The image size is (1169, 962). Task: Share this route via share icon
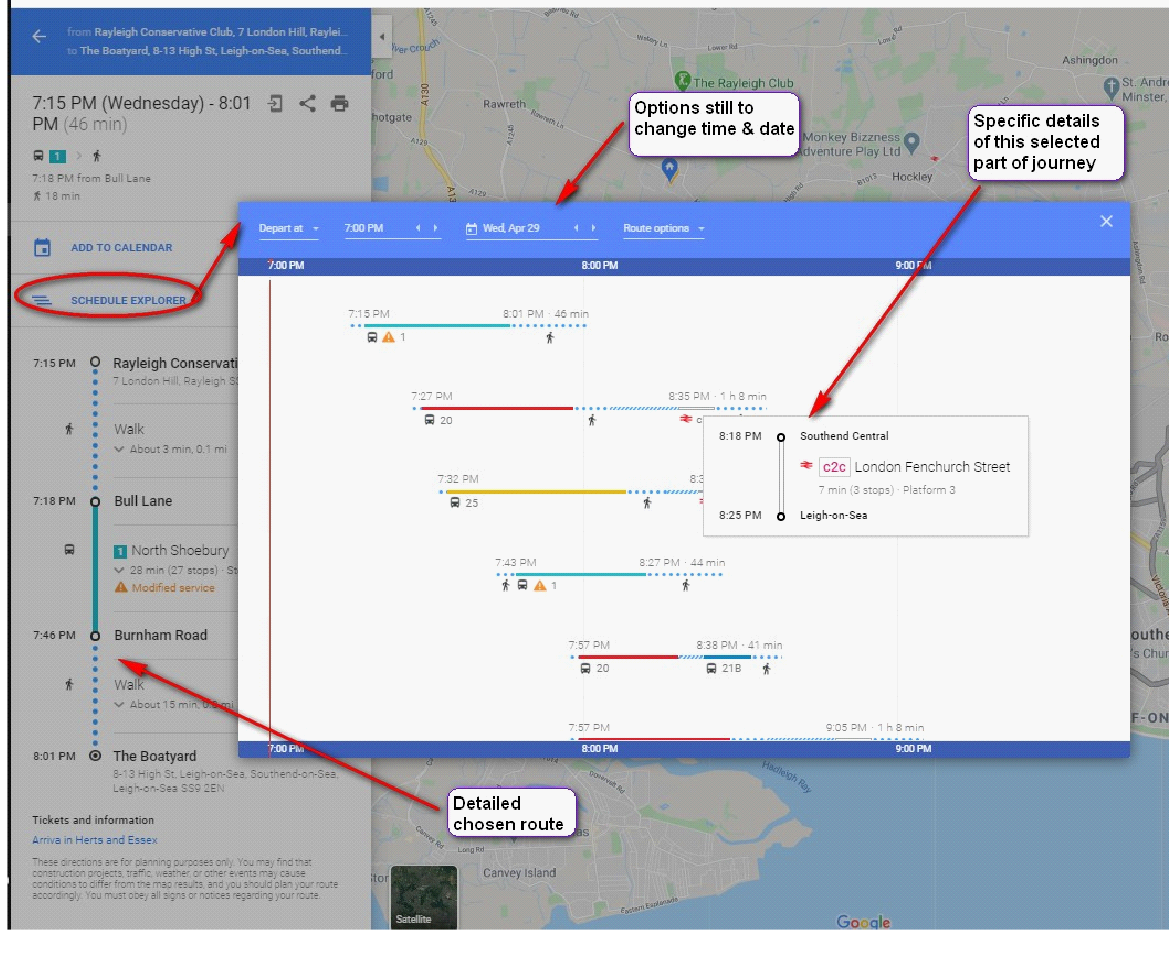coord(308,103)
